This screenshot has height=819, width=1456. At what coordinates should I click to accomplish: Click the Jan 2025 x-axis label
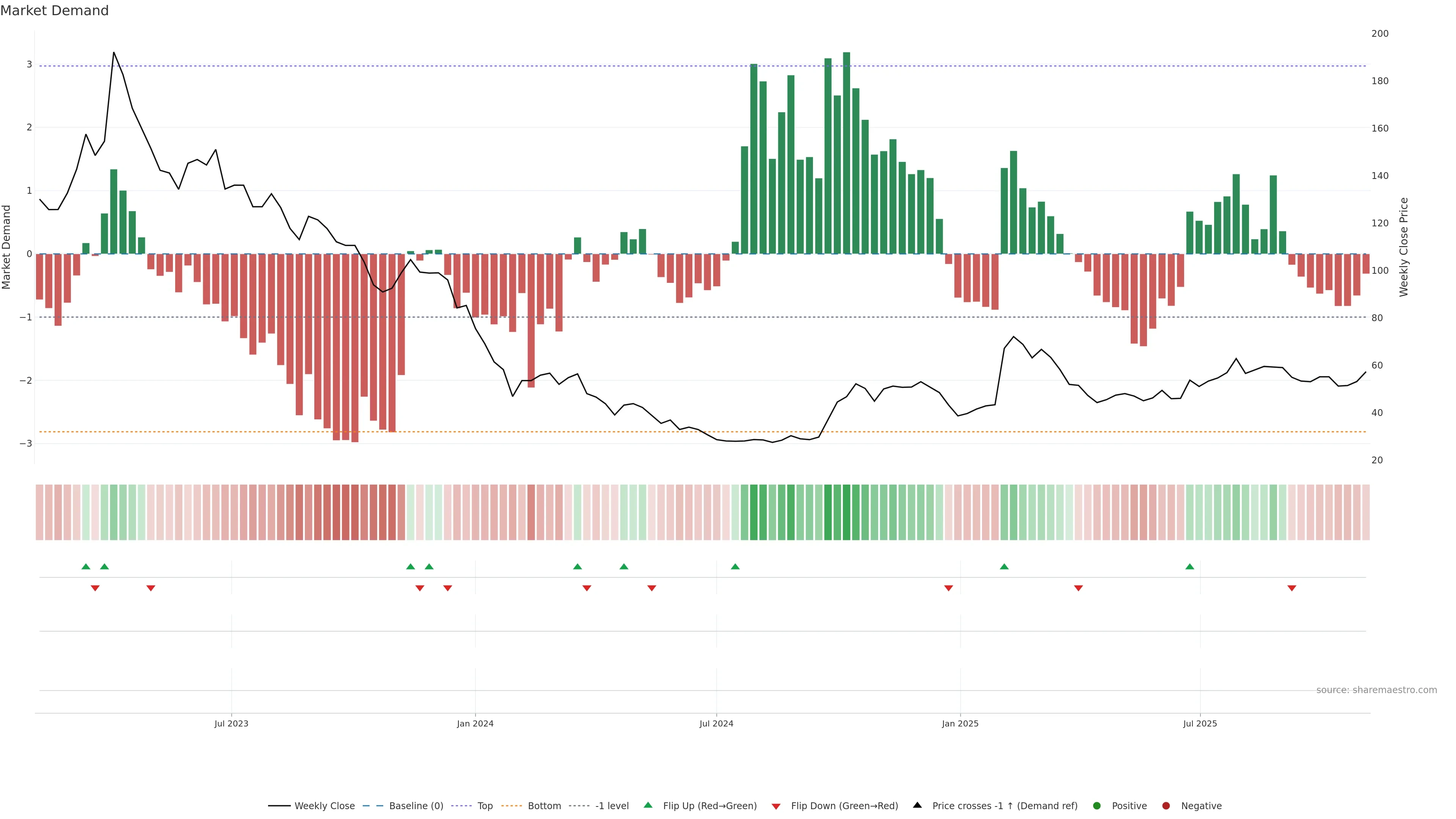(960, 723)
